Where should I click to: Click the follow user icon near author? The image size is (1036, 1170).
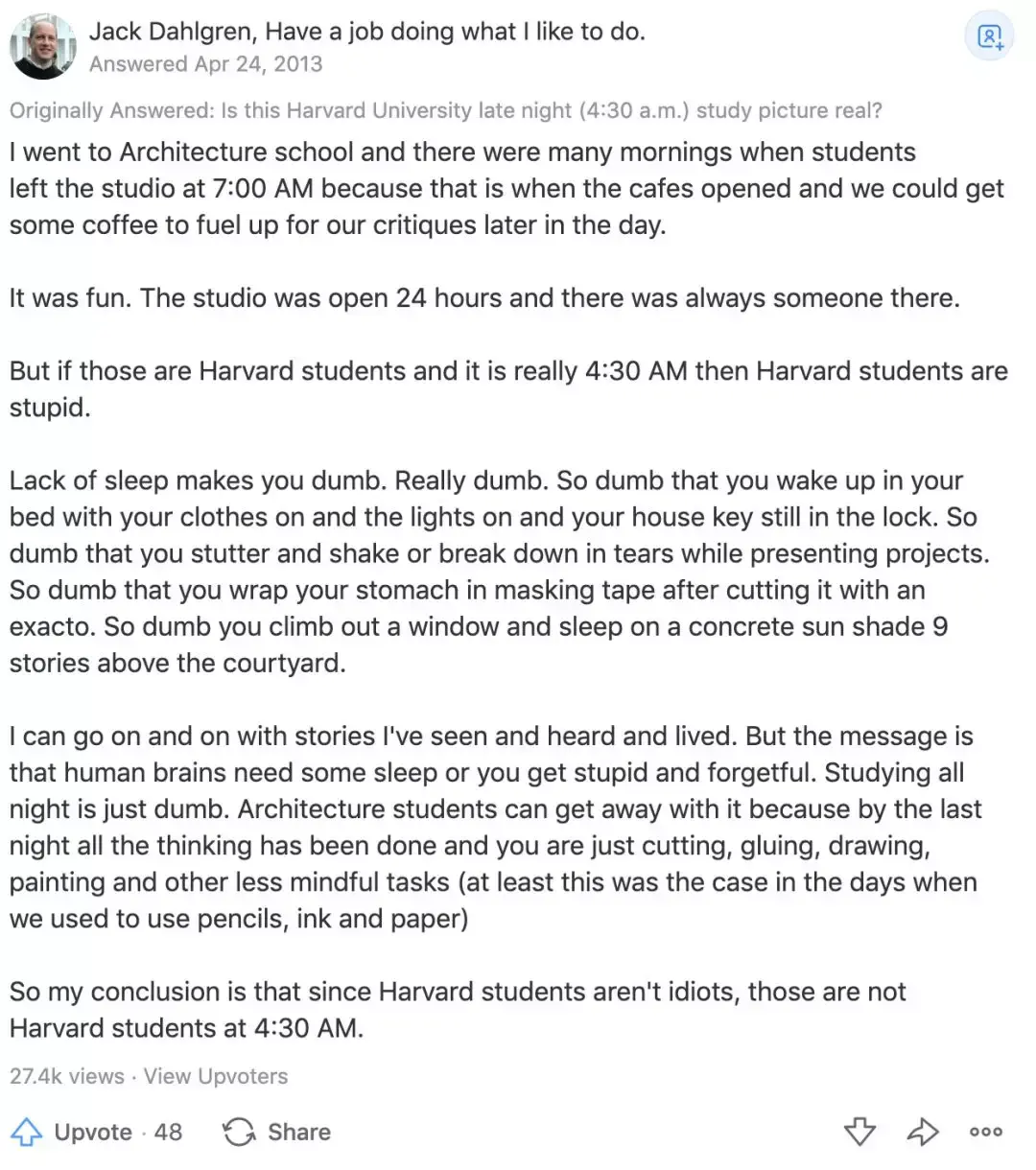coord(989,37)
